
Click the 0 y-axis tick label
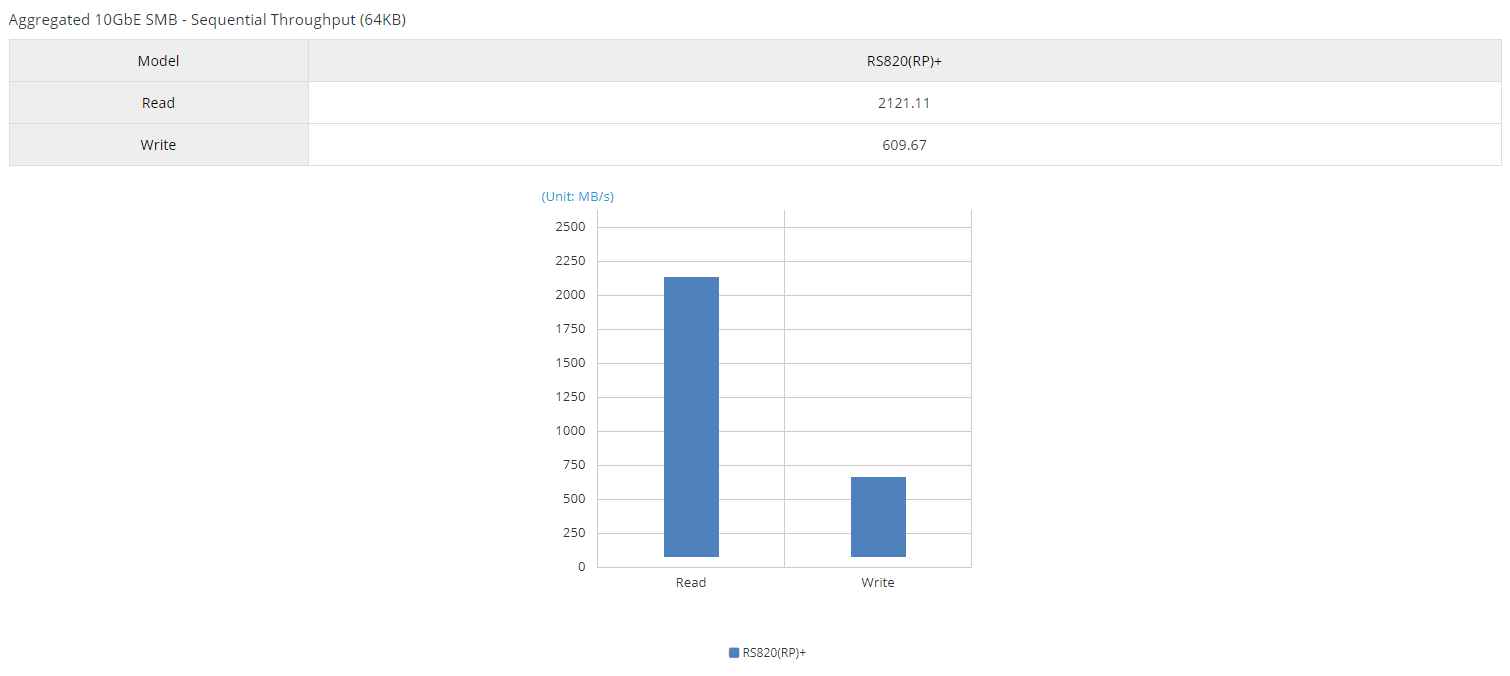point(582,567)
